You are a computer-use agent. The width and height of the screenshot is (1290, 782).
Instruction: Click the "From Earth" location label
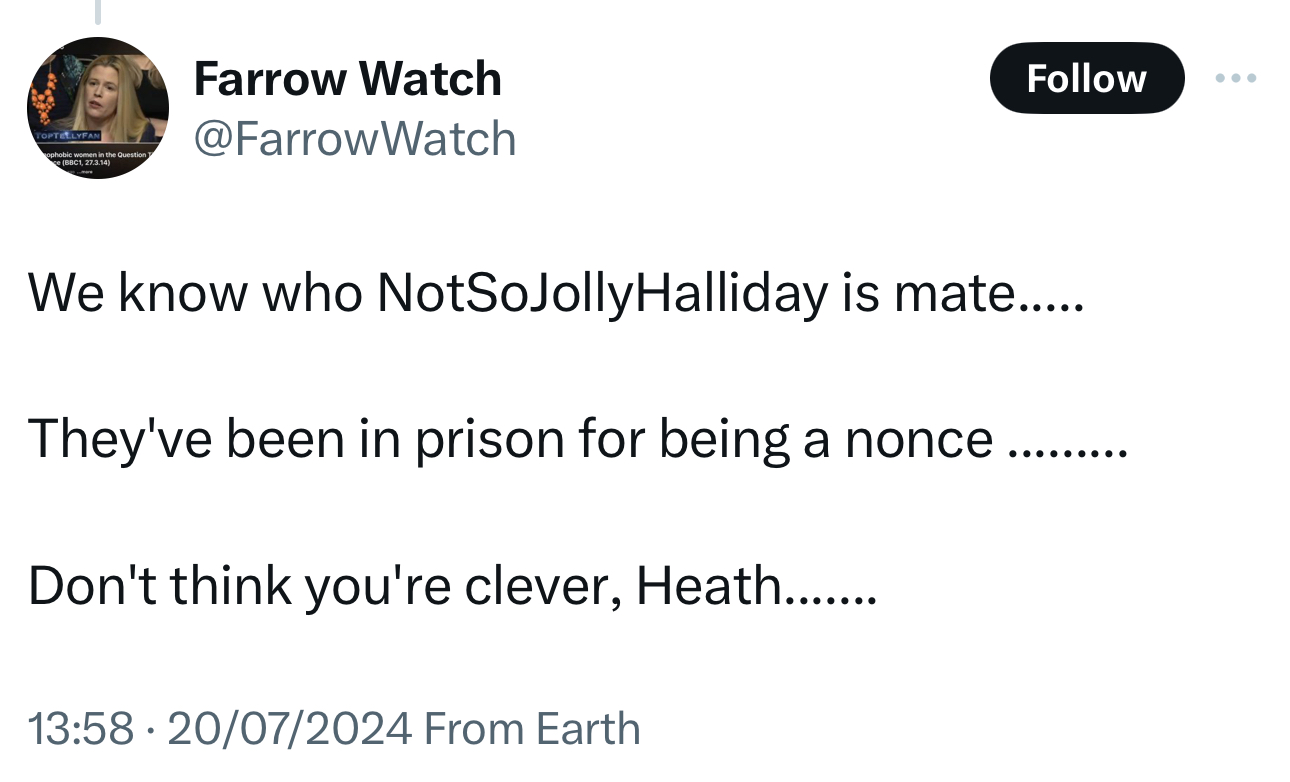(532, 728)
